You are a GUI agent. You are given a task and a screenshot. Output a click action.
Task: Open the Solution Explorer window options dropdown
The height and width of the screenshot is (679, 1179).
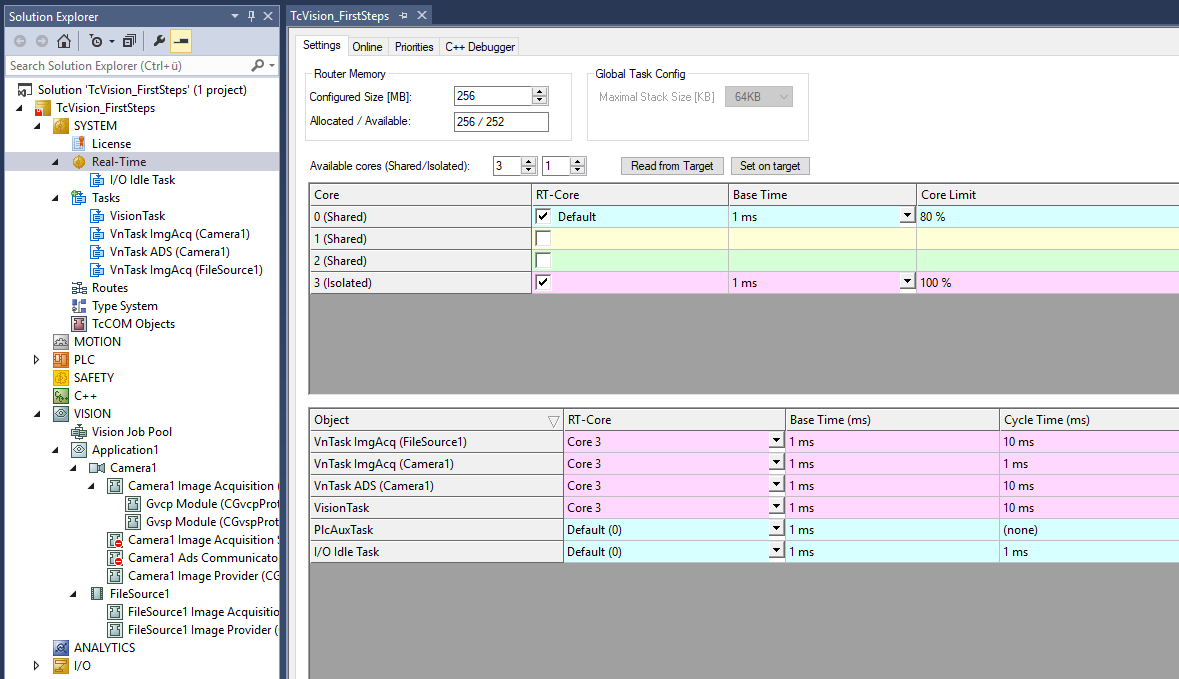(235, 16)
